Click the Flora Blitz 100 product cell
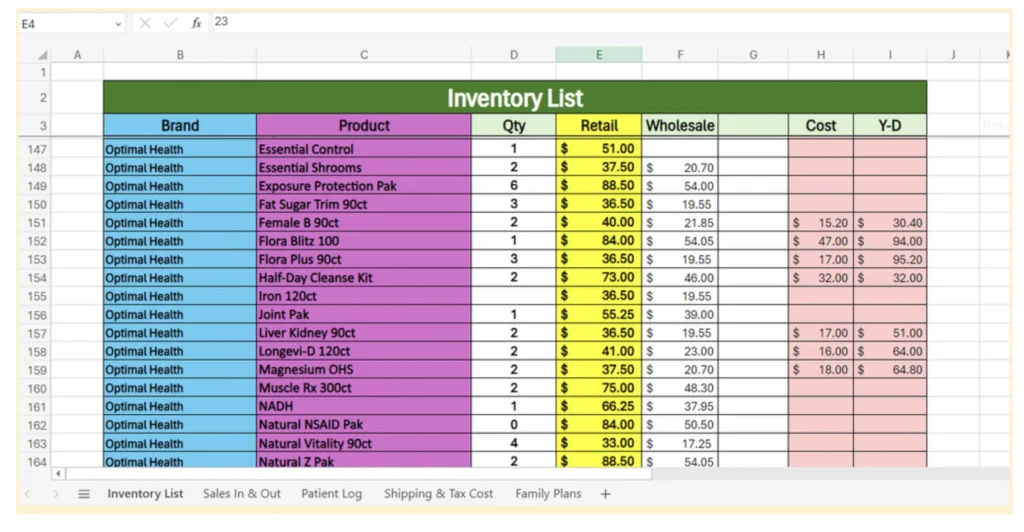 [363, 241]
